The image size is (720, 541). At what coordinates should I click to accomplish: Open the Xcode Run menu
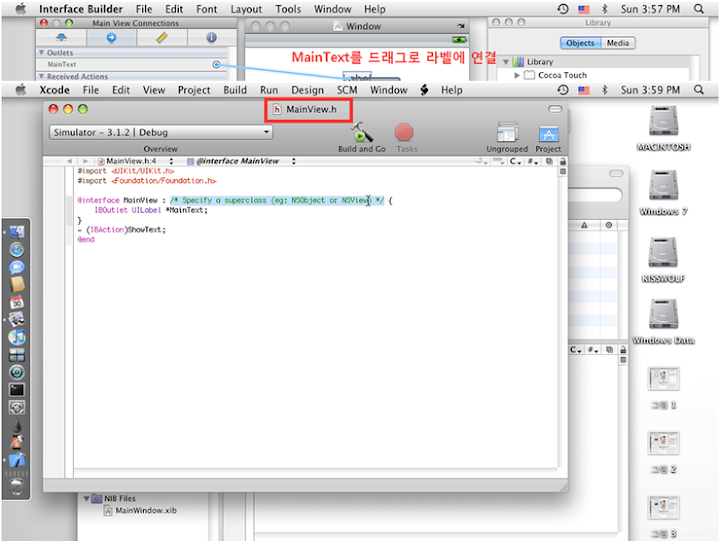click(x=269, y=90)
